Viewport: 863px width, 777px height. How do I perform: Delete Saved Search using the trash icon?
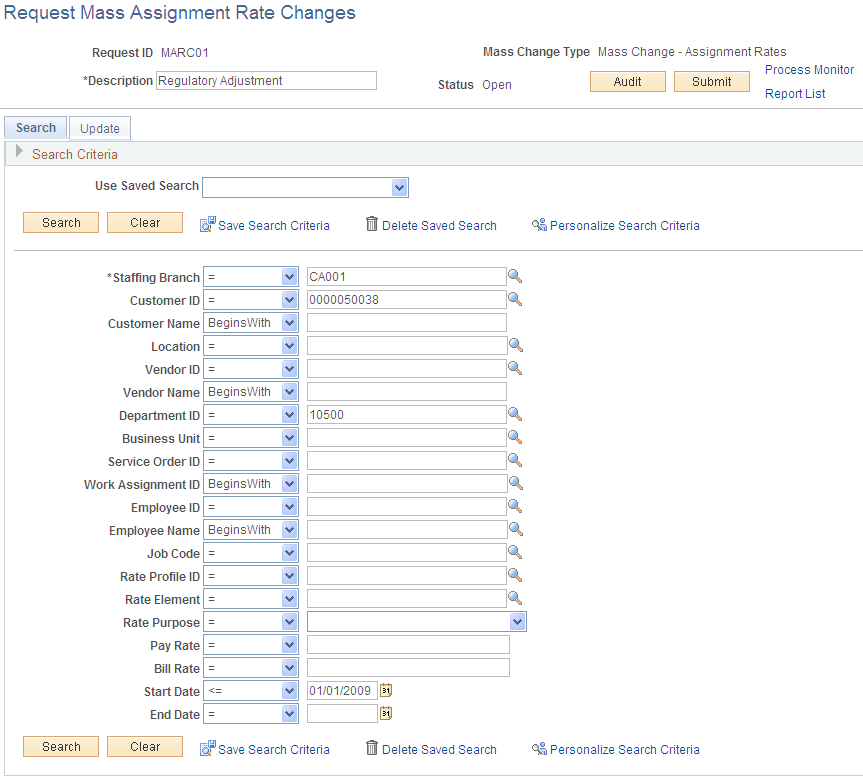pyautogui.click(x=373, y=225)
